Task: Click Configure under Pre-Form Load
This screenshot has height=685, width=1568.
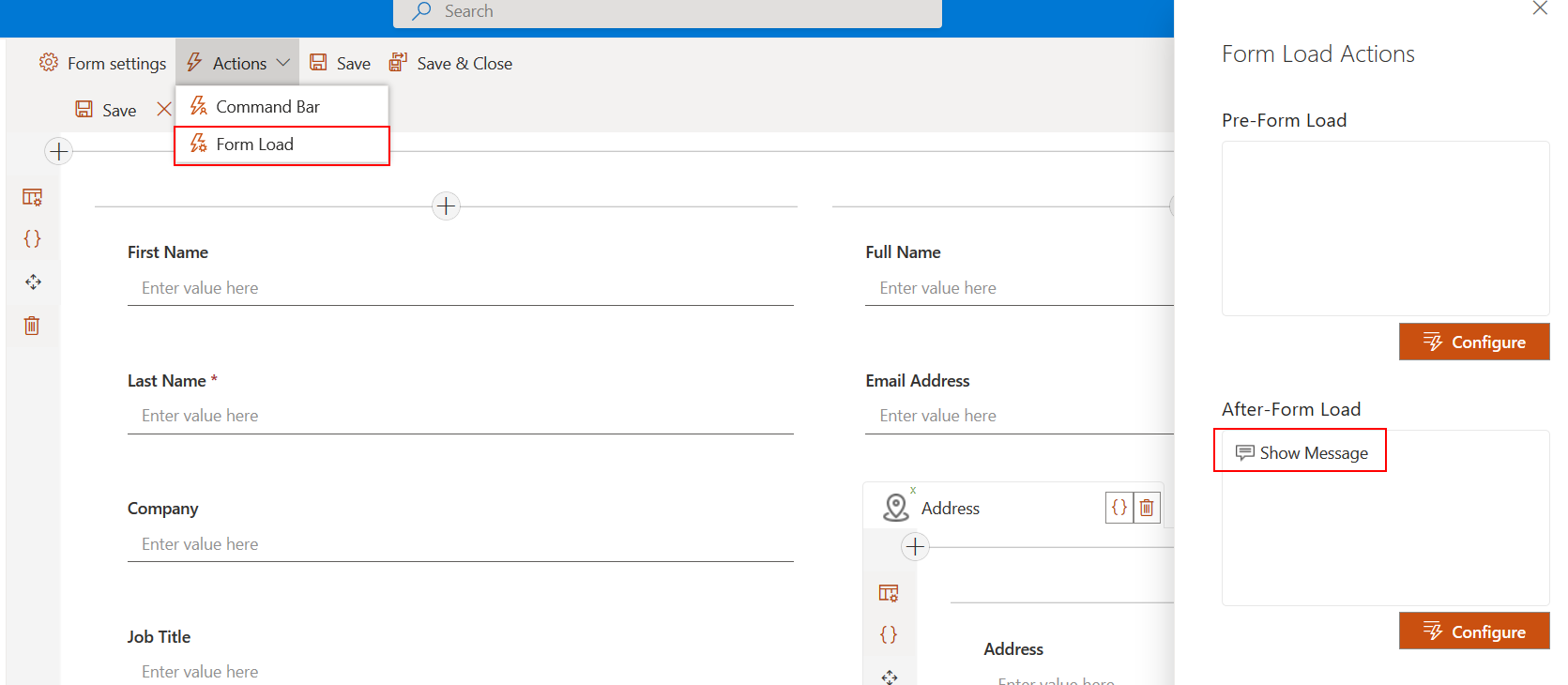Action: click(1473, 342)
